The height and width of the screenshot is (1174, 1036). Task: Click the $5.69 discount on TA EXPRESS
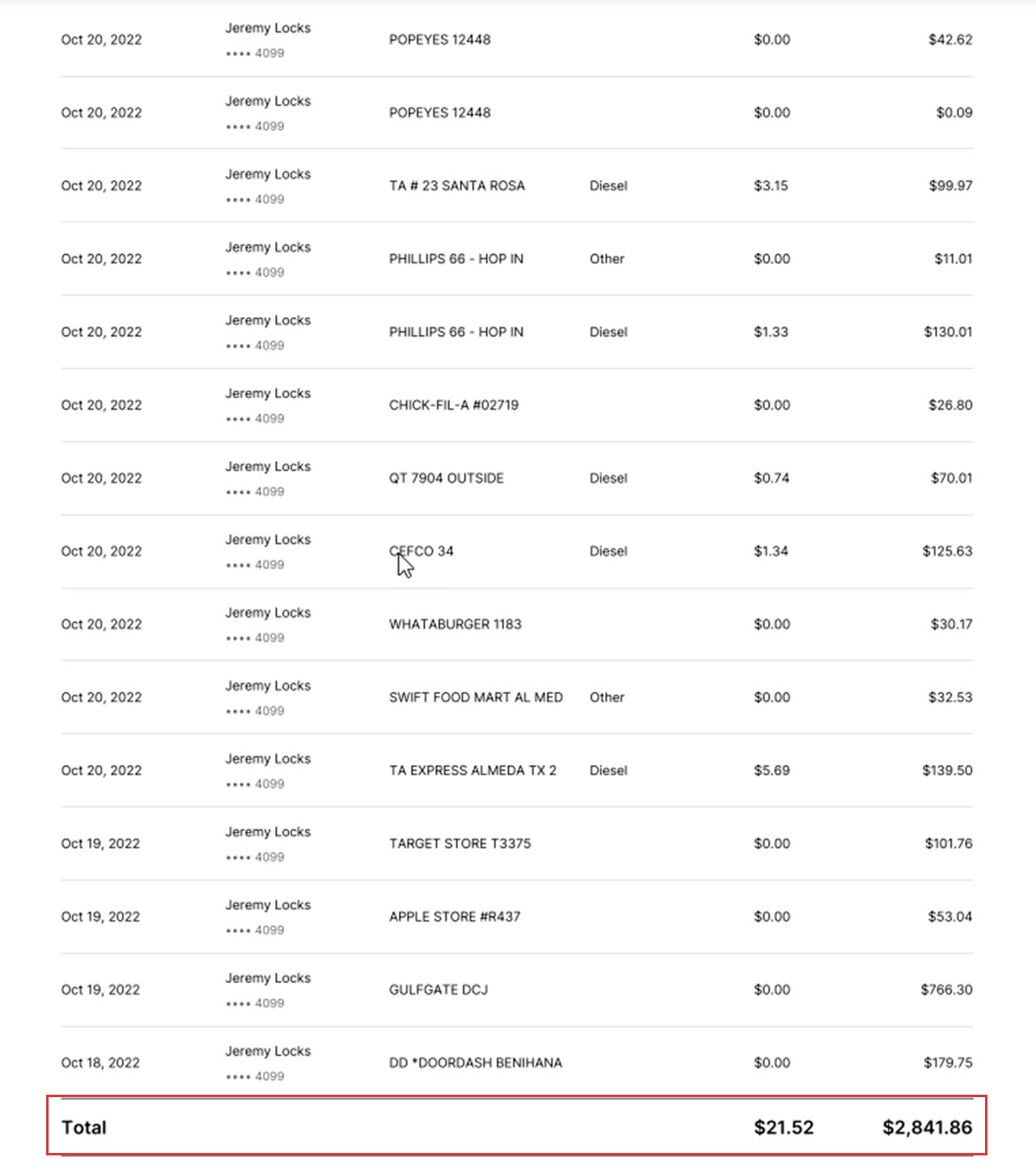tap(771, 770)
